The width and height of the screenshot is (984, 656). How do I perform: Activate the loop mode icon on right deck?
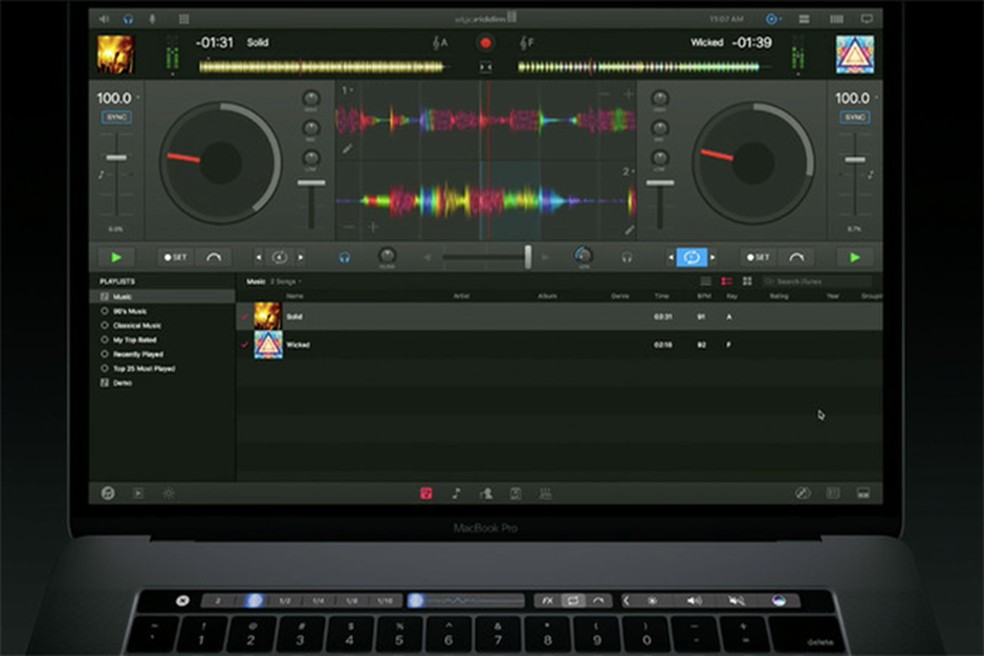pos(693,257)
